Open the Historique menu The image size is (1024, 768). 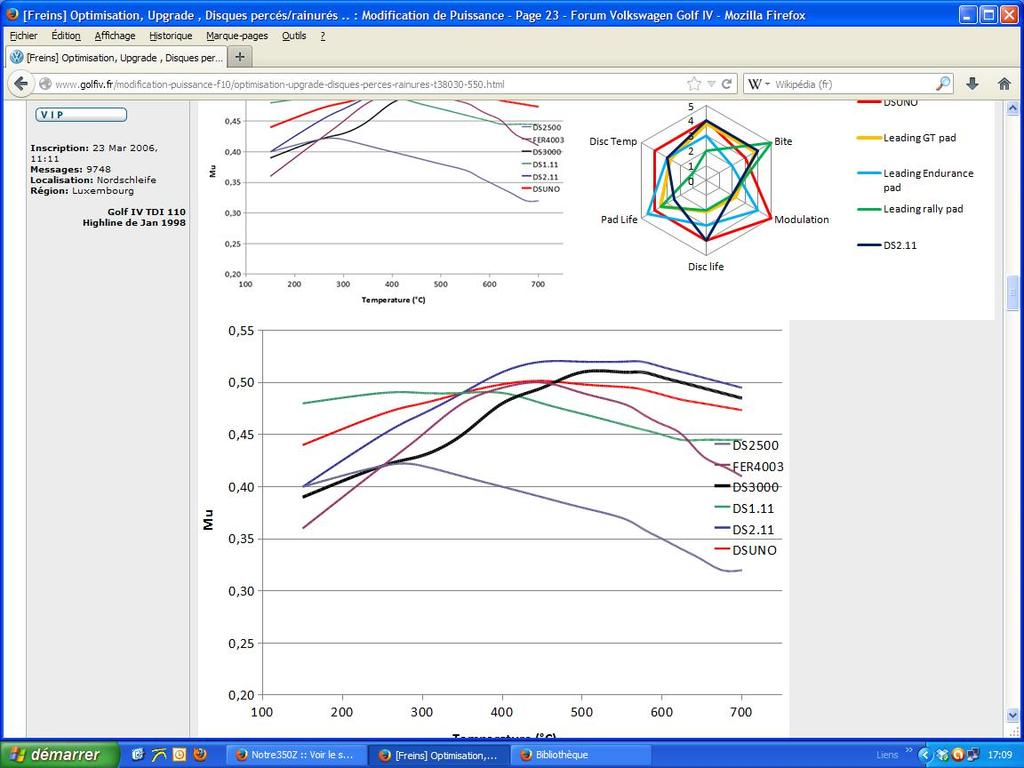[170, 35]
